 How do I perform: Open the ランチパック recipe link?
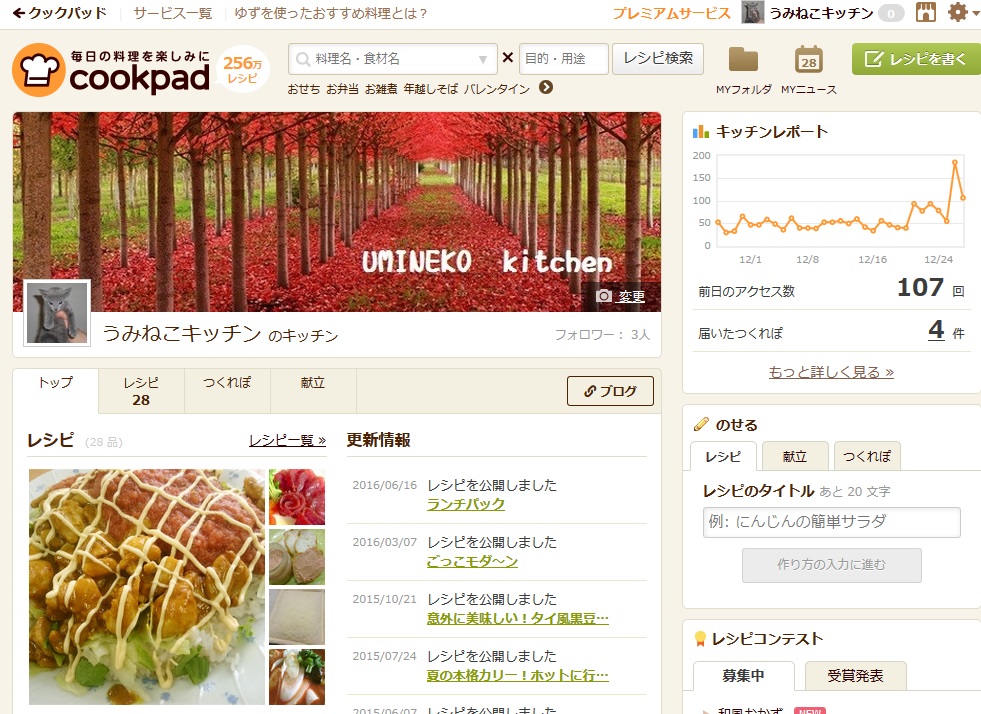[466, 504]
